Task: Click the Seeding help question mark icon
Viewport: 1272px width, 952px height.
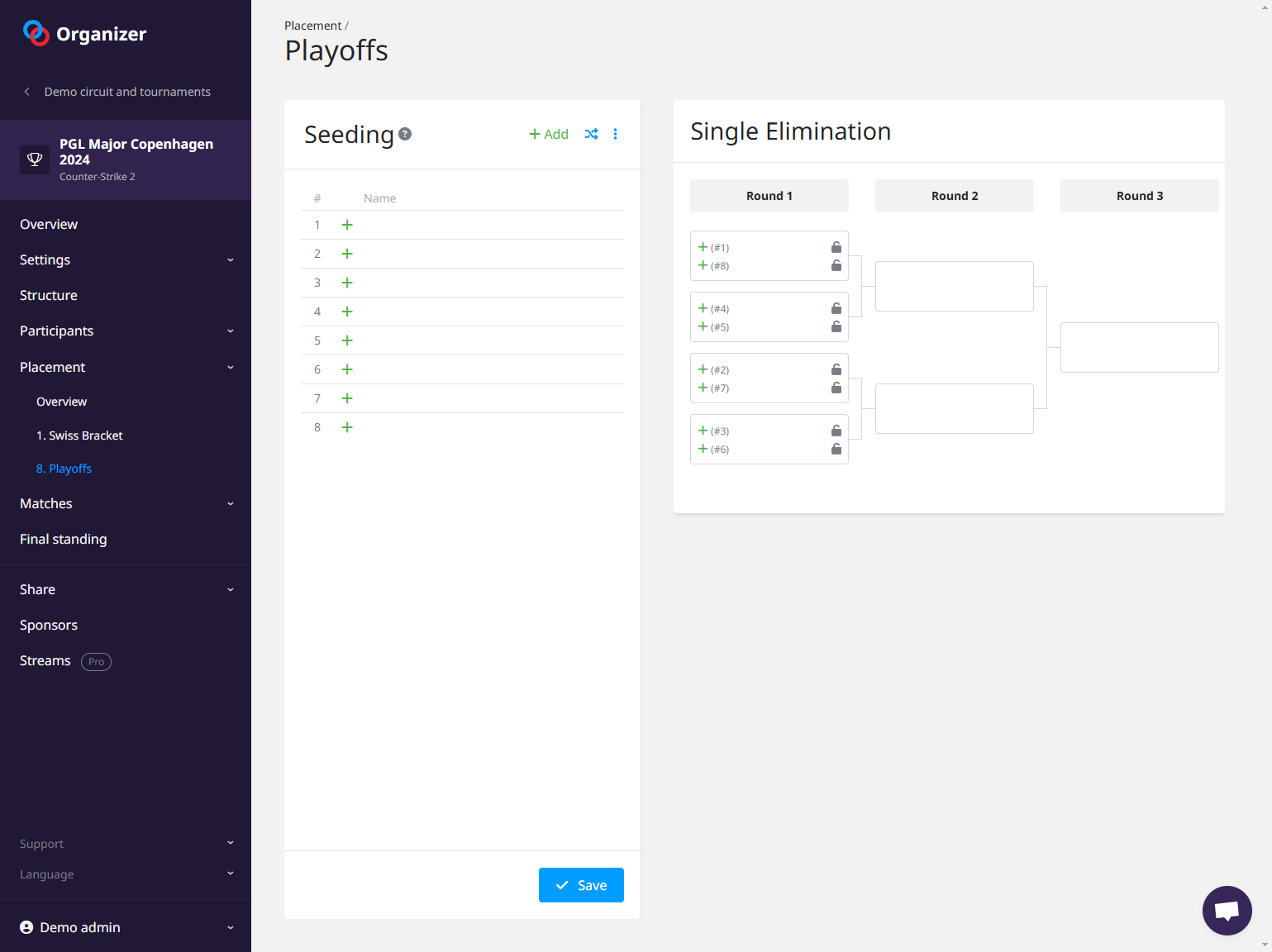Action: click(405, 134)
